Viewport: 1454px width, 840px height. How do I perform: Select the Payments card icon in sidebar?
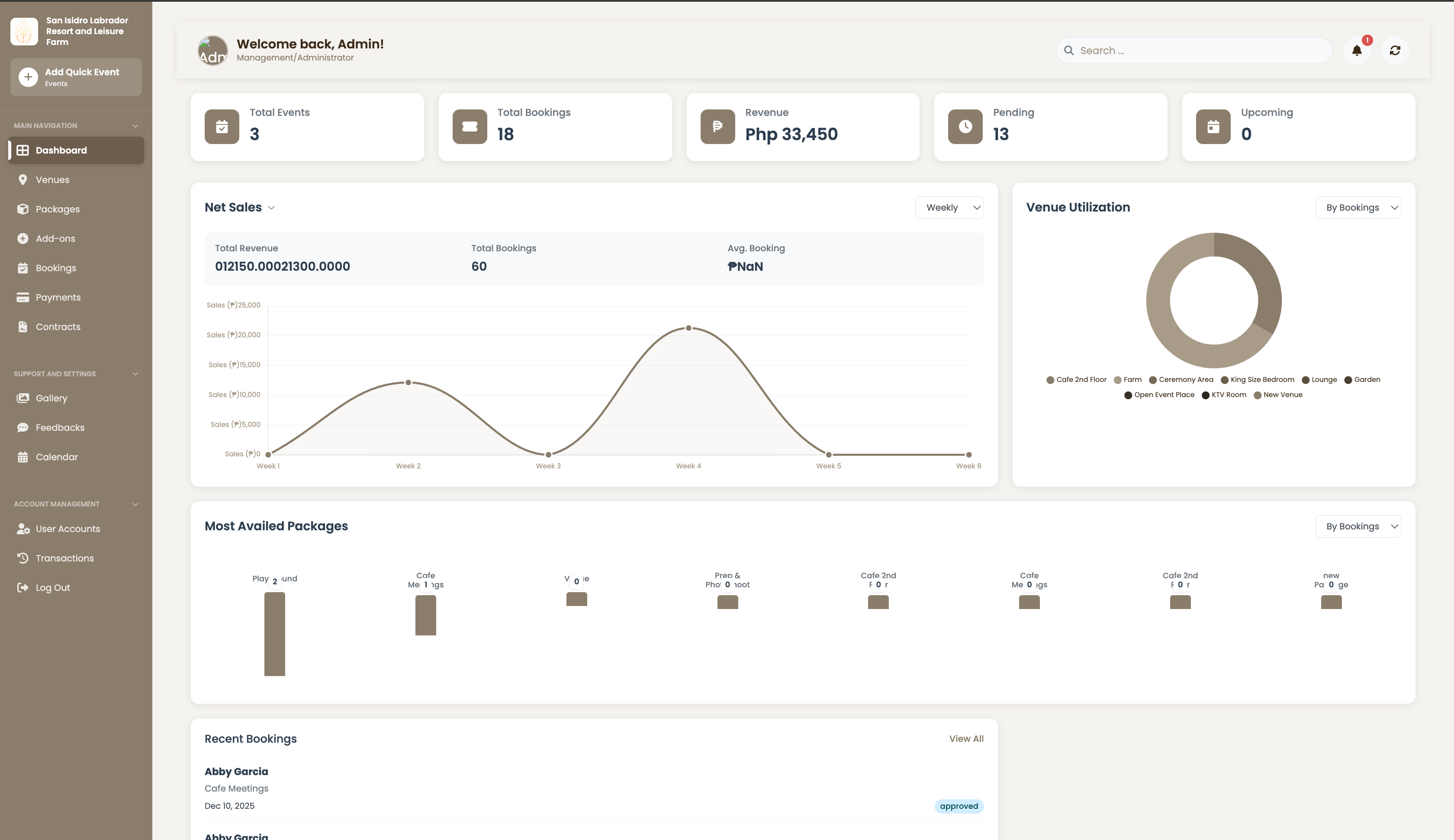[x=23, y=297]
